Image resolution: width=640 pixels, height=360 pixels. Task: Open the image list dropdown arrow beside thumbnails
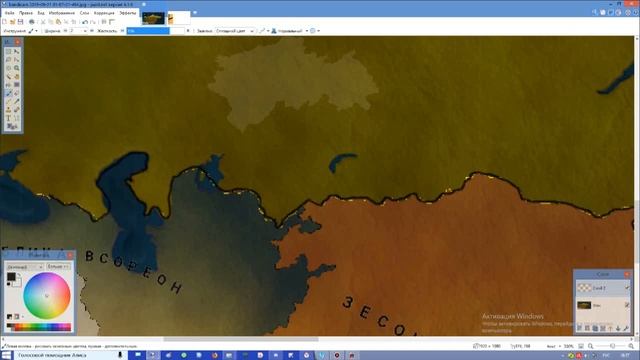(x=195, y=13)
